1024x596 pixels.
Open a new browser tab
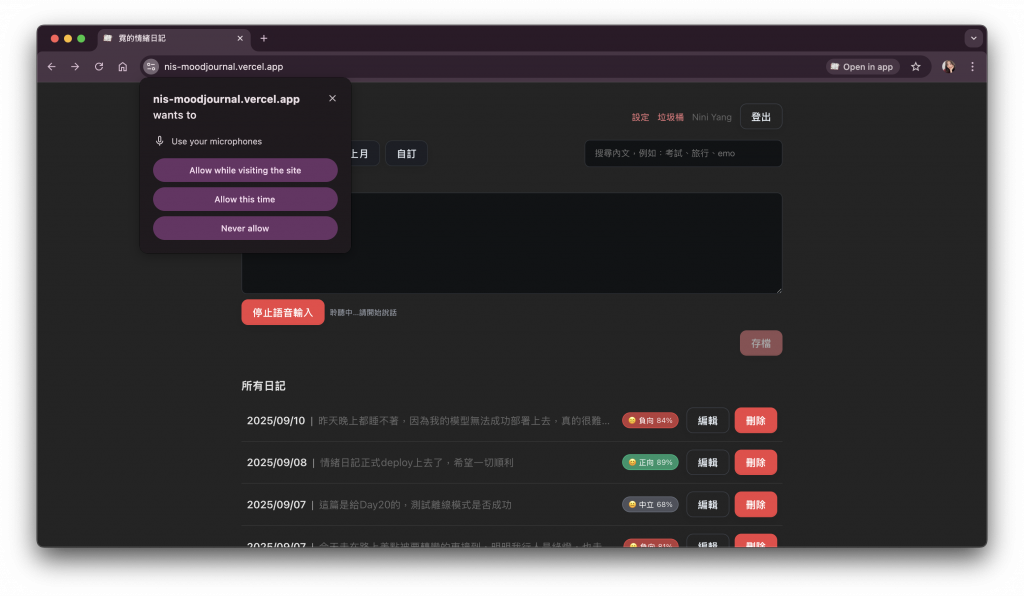point(264,39)
